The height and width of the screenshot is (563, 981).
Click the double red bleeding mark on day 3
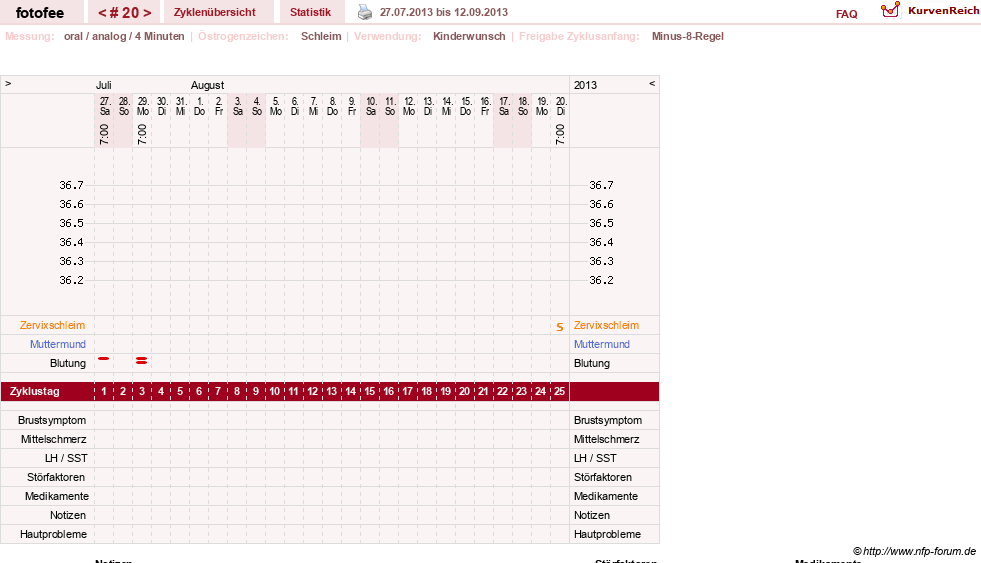point(141,360)
